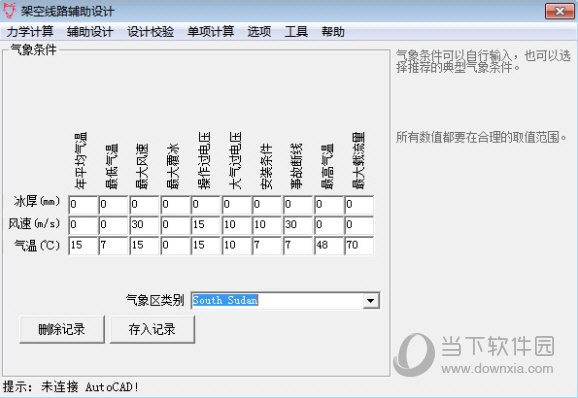The image size is (578, 398).
Task: Click 冰厚 field under 操作过电压
Action: coord(206,205)
